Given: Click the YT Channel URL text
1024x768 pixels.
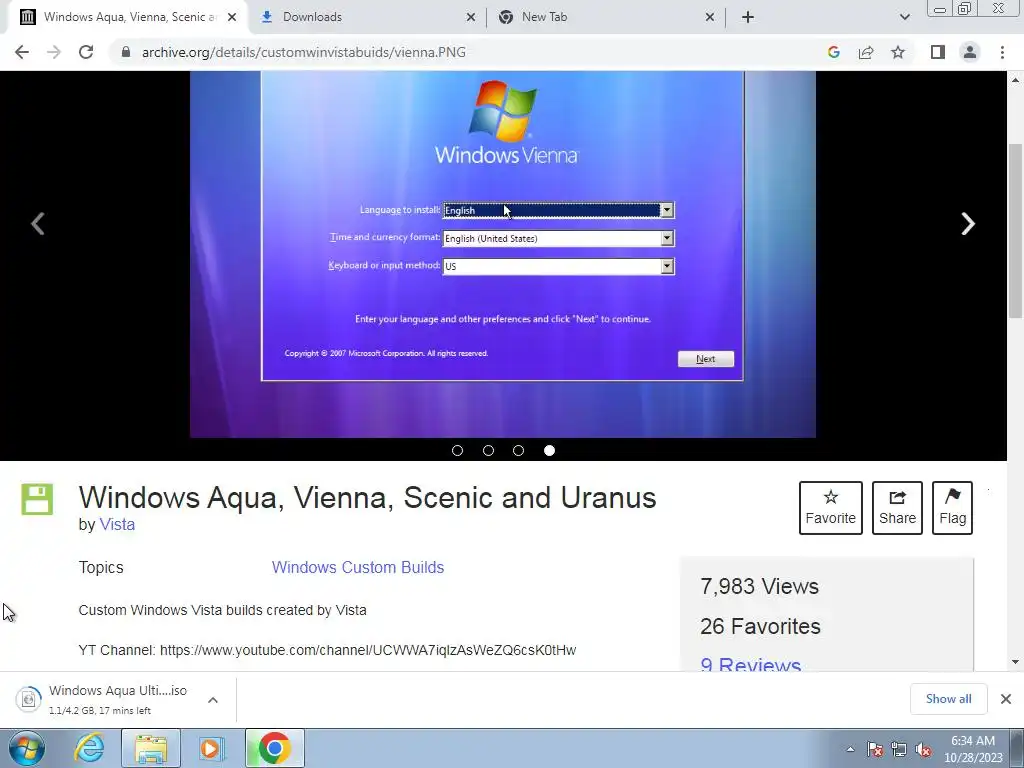Looking at the screenshot, I should click(368, 650).
